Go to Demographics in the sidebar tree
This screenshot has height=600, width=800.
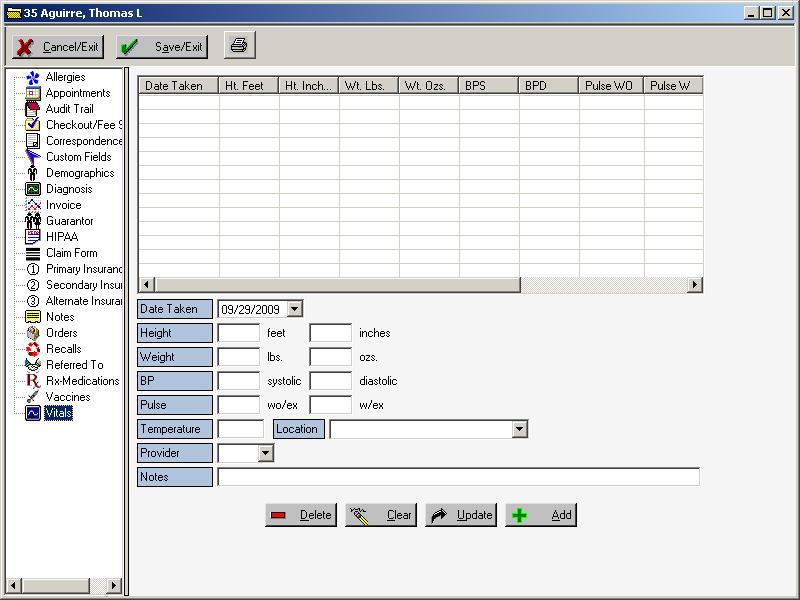(79, 173)
